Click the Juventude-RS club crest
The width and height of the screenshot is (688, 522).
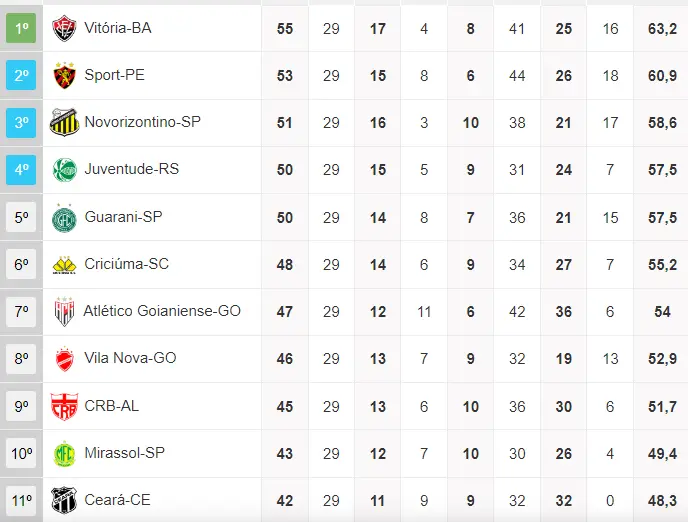tap(65, 170)
